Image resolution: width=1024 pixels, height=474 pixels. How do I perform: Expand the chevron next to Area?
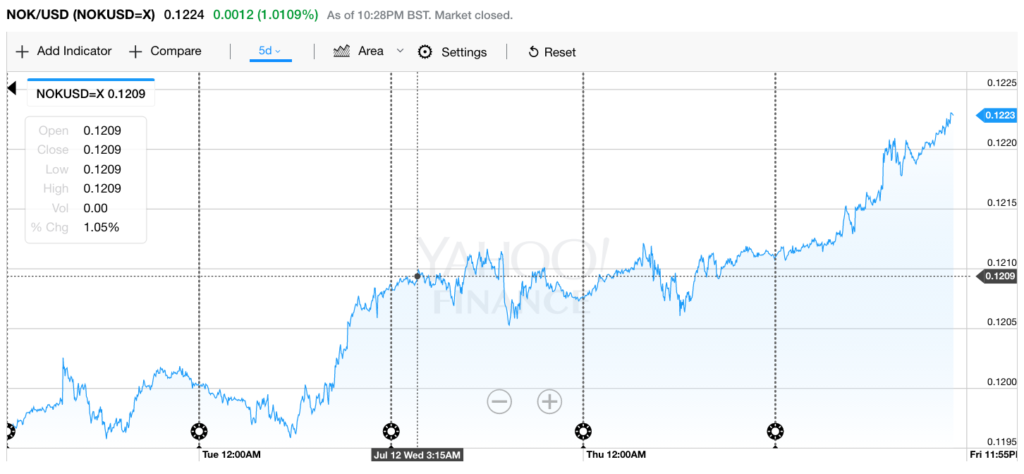(400, 51)
